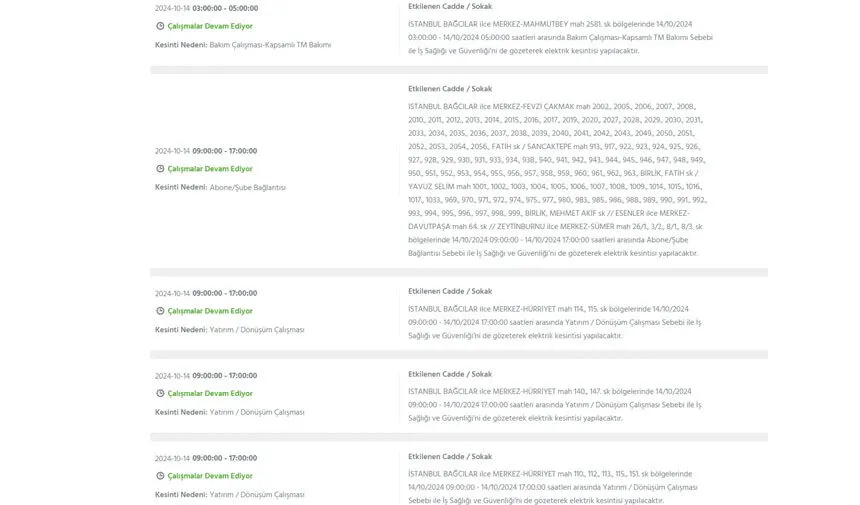860x505 pixels.
Task: Open the Mahmutbey 2581. sk outage description
Action: [x=560, y=37]
